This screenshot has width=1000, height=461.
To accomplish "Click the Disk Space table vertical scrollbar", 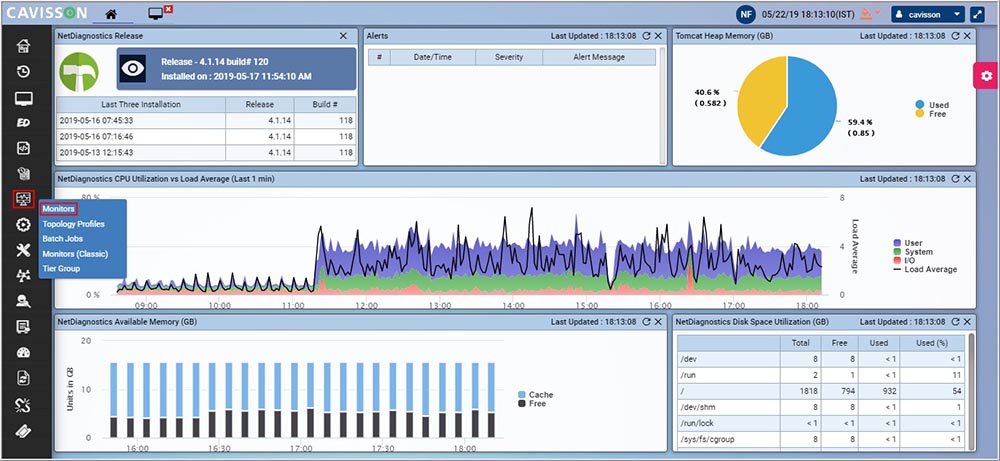I will pyautogui.click(x=971, y=390).
